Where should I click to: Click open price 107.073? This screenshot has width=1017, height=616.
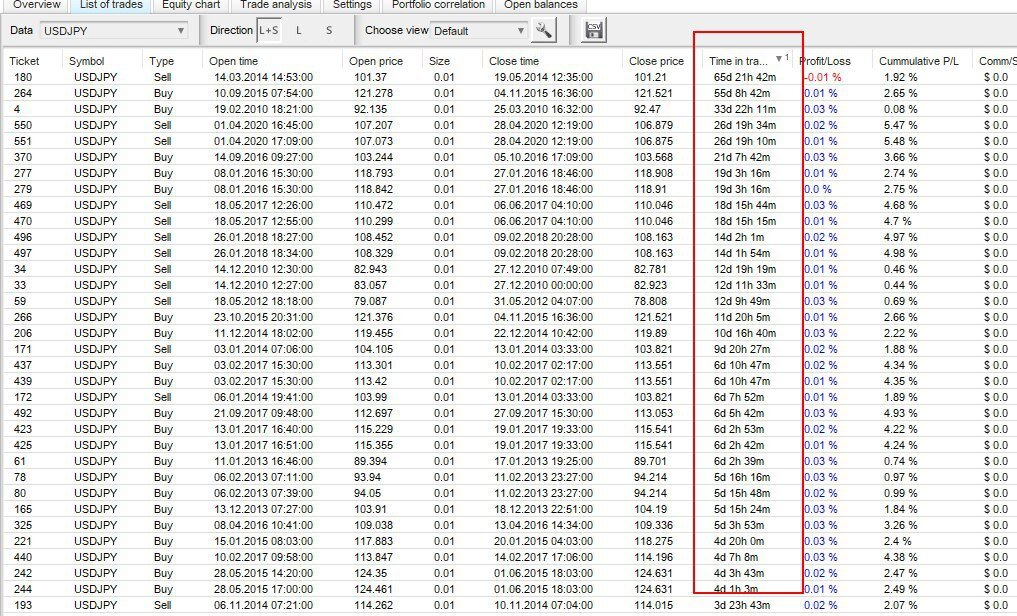pyautogui.click(x=374, y=141)
